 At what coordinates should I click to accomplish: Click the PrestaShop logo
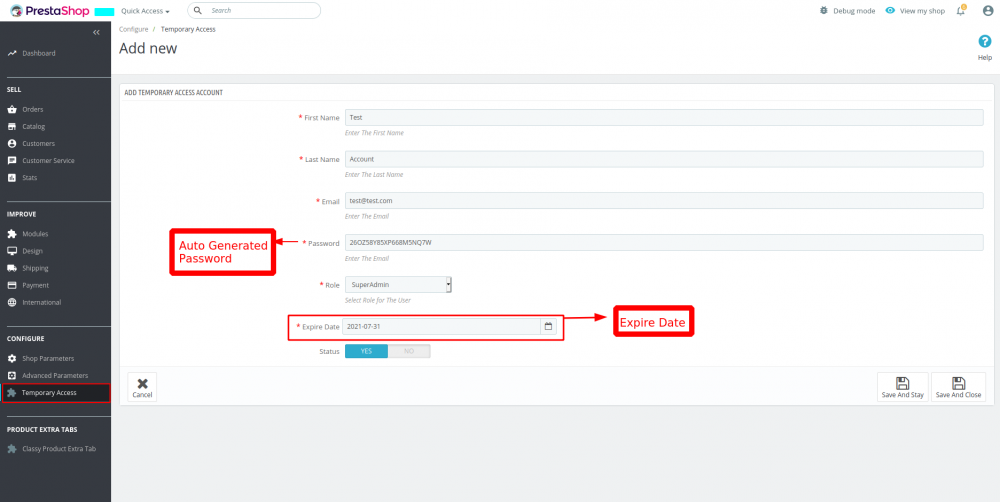[x=50, y=10]
